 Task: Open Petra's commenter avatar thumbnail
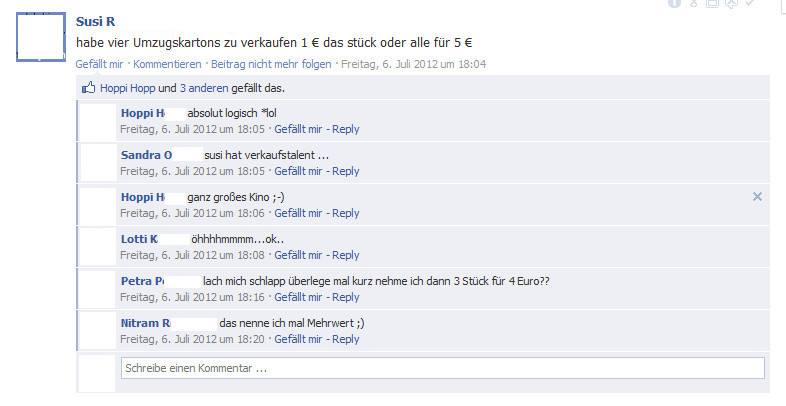point(97,289)
